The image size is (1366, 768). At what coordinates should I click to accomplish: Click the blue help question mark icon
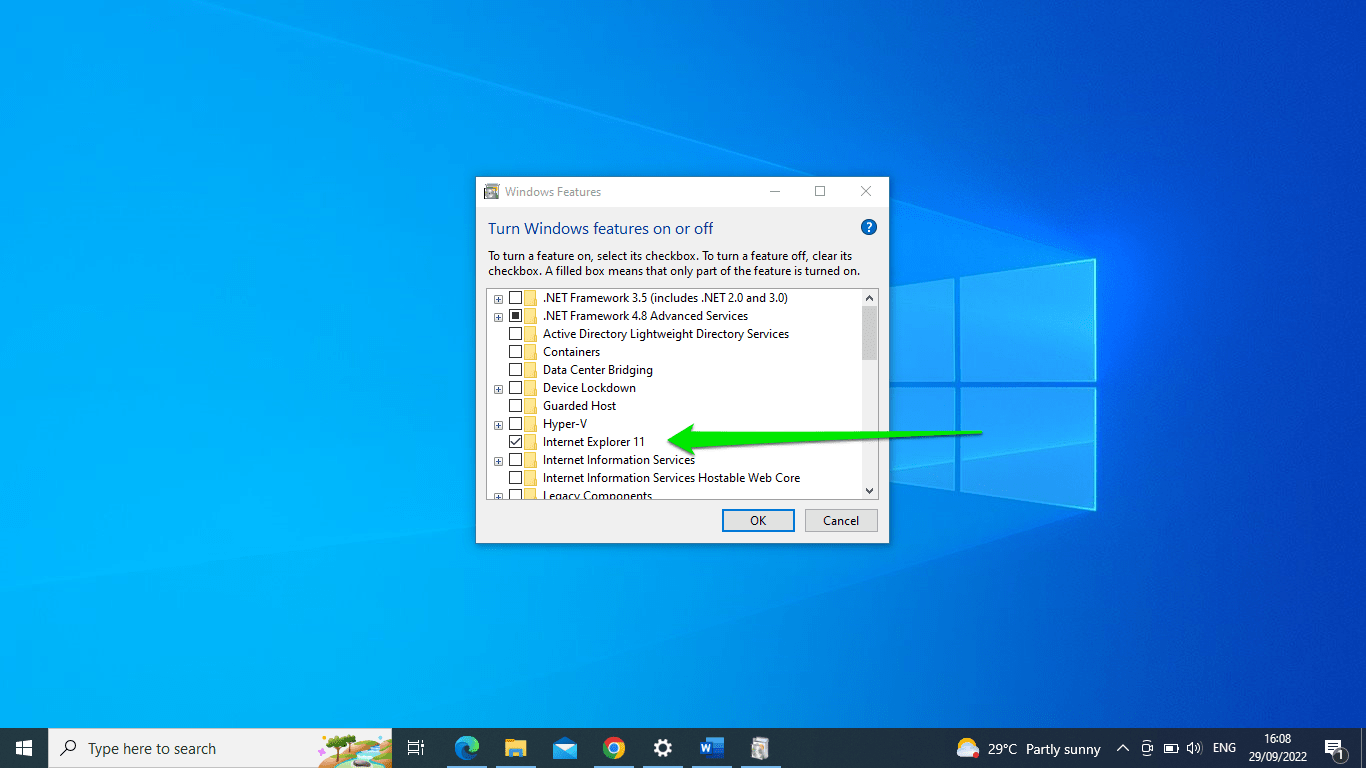868,227
